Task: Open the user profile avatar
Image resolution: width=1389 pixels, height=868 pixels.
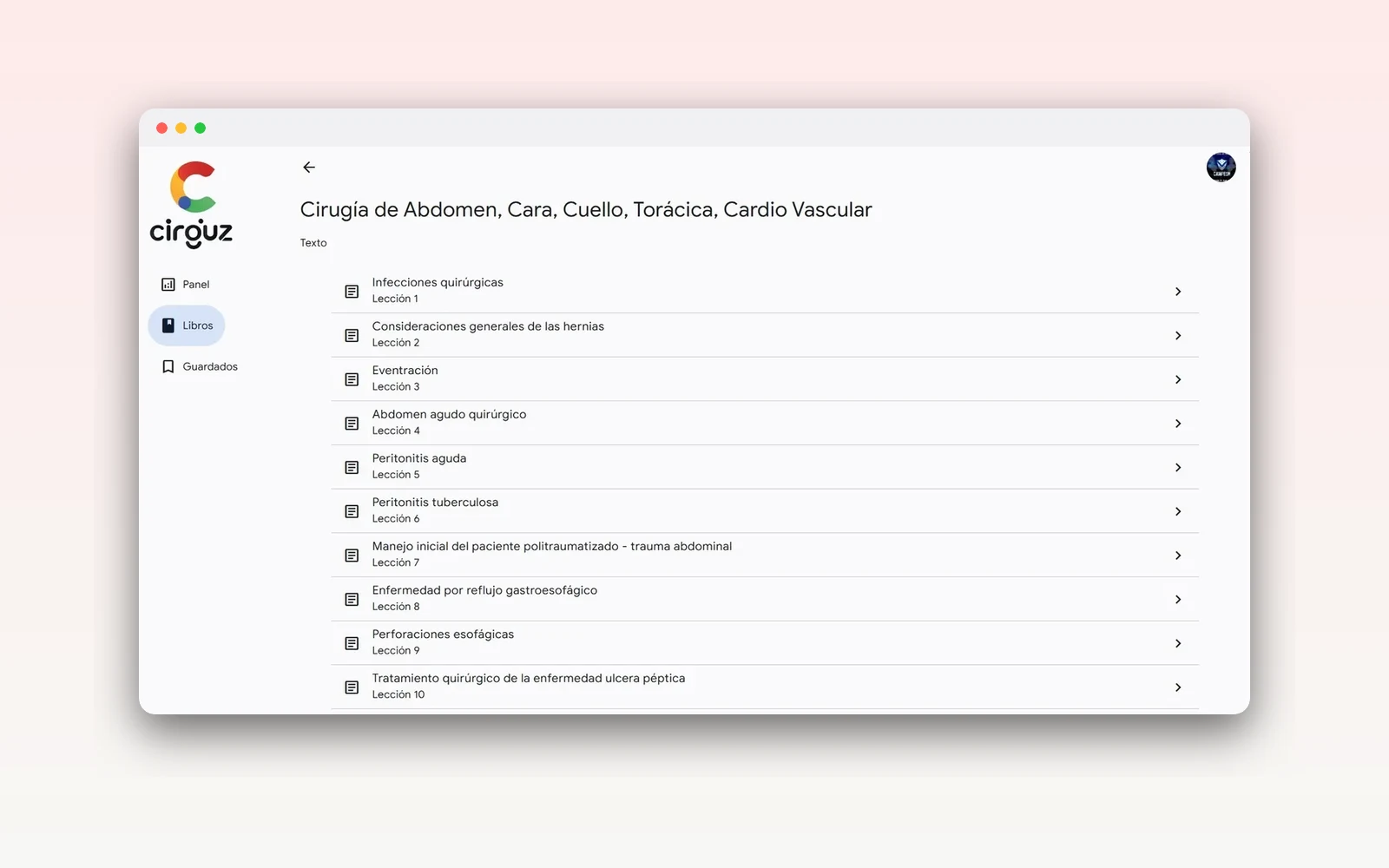Action: 1221,167
